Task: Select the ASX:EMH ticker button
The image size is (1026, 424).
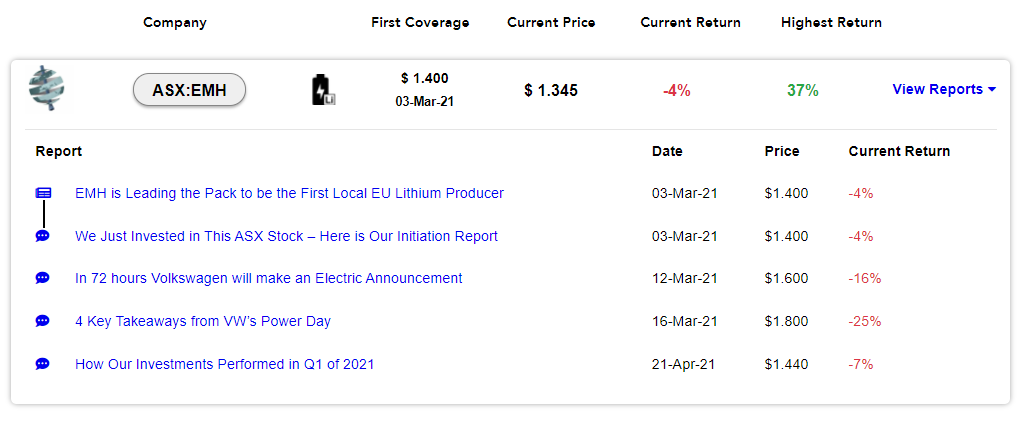Action: click(189, 90)
